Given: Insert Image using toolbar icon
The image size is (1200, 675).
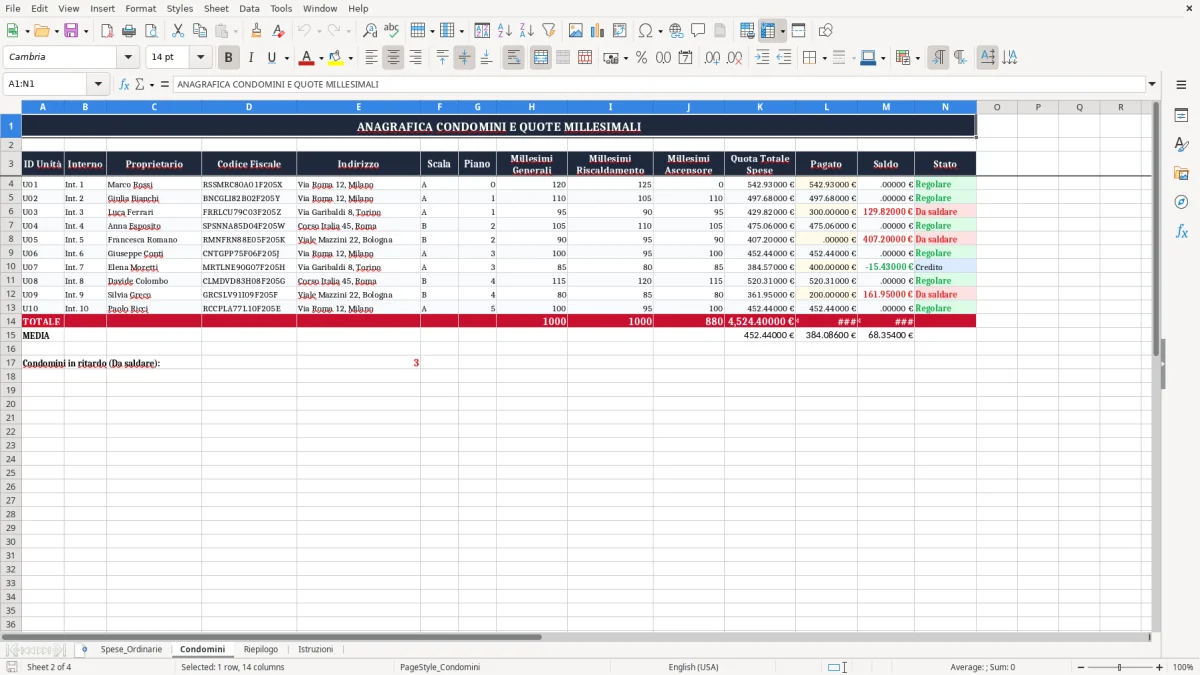Looking at the screenshot, I should 576,31.
